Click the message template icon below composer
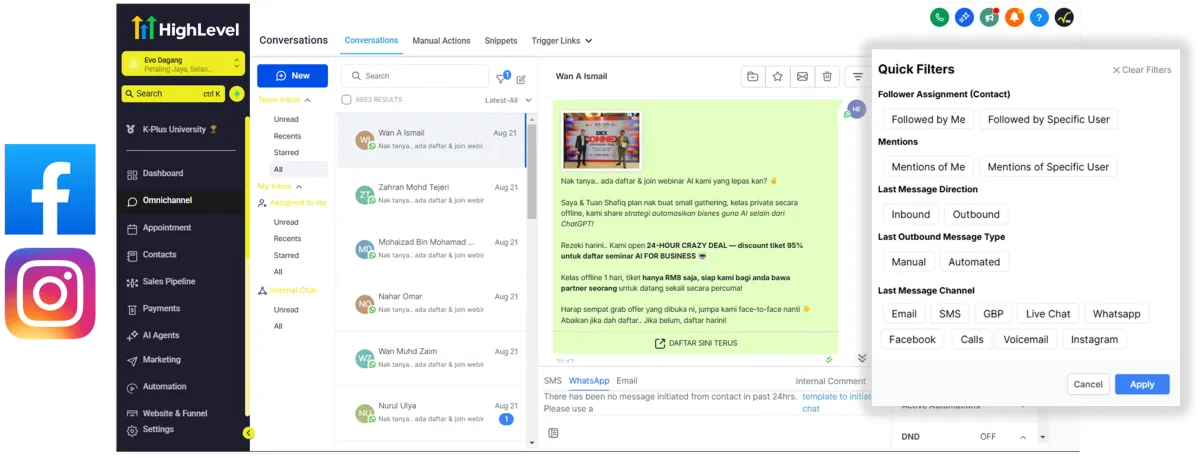Screen dimensions: 1200x458 [553, 433]
